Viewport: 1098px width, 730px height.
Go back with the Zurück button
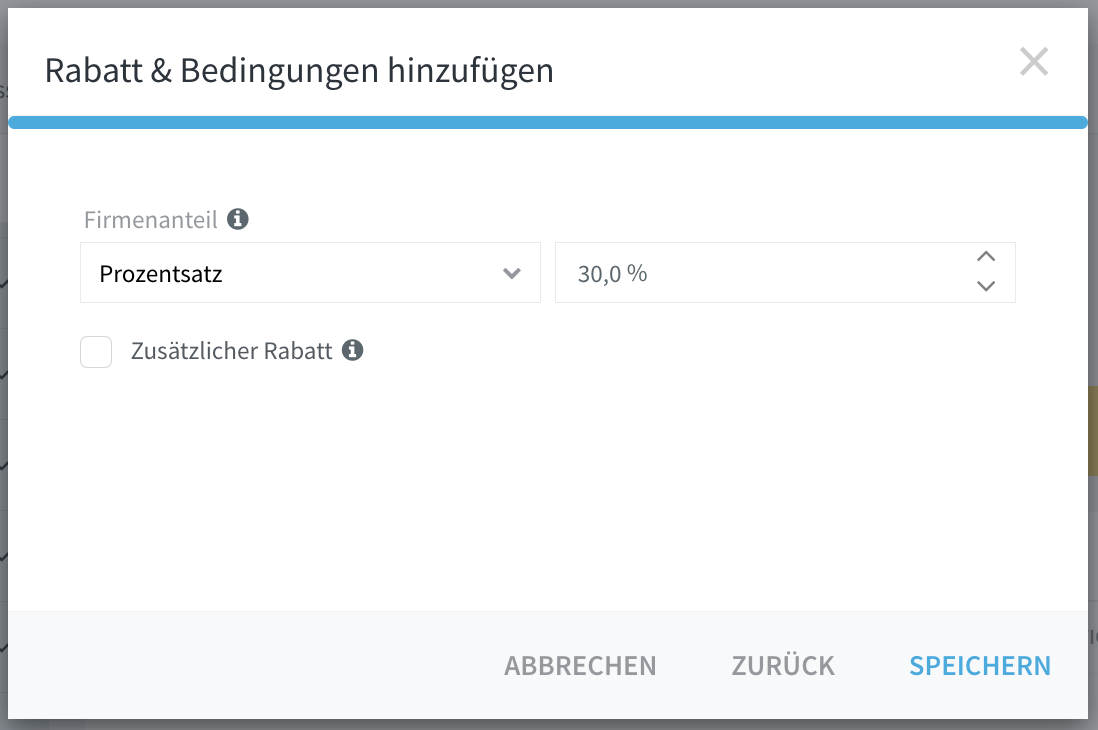pos(784,666)
